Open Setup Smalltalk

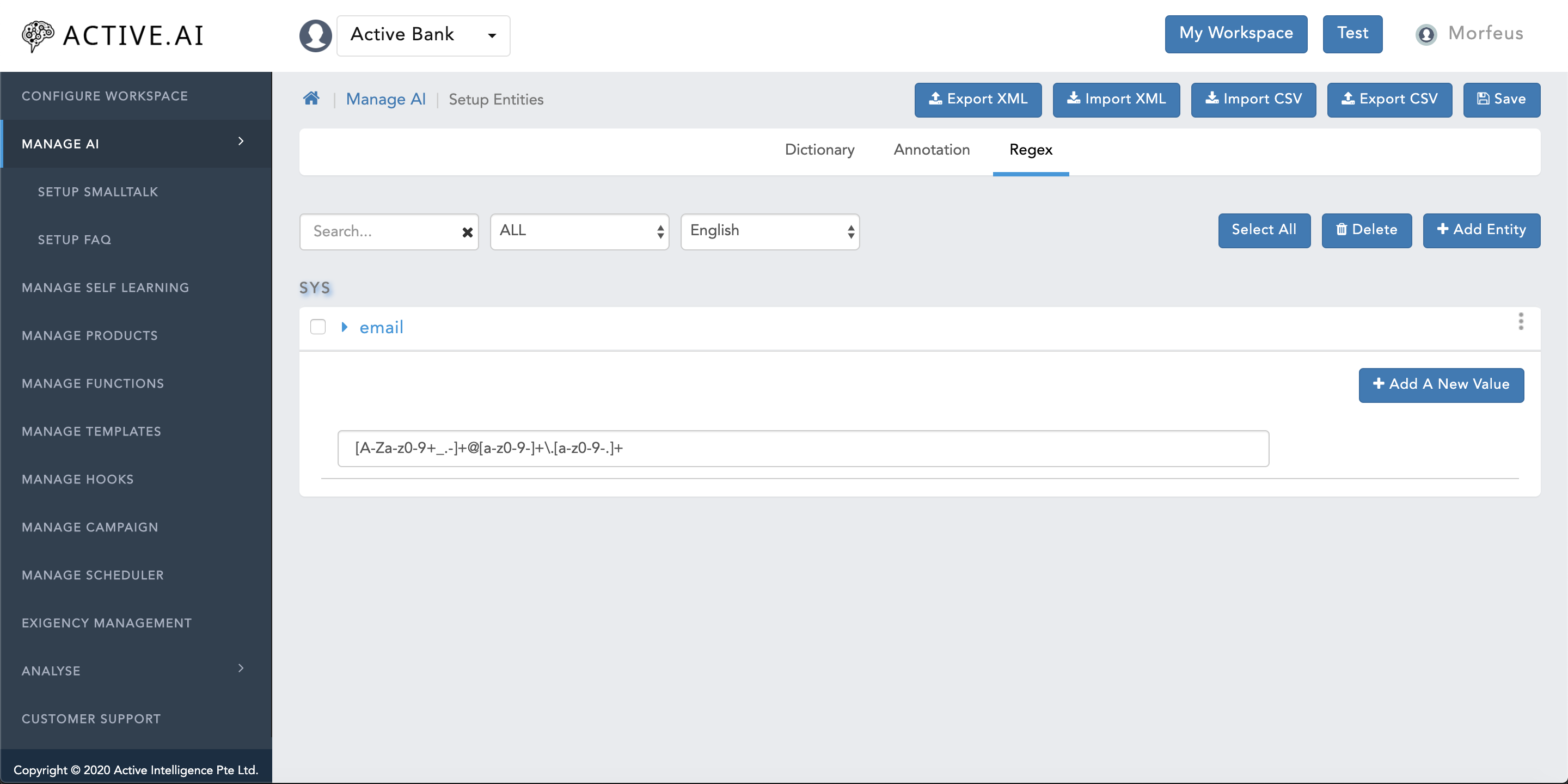(x=98, y=192)
